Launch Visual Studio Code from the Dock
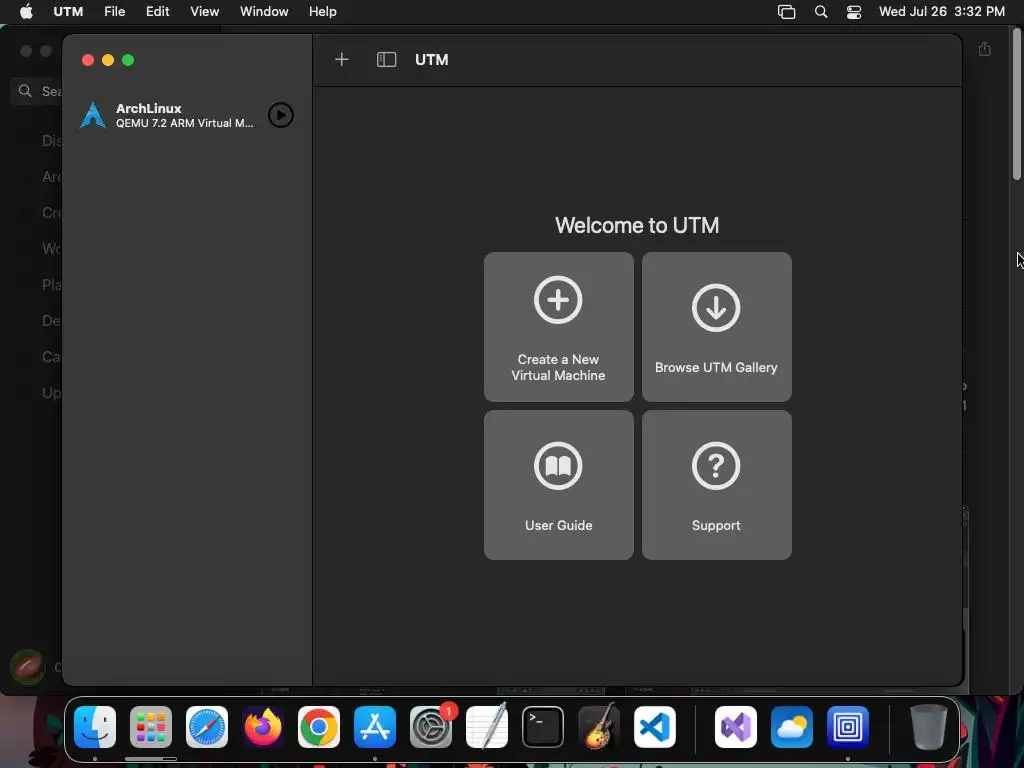This screenshot has height=768, width=1024. tap(654, 727)
